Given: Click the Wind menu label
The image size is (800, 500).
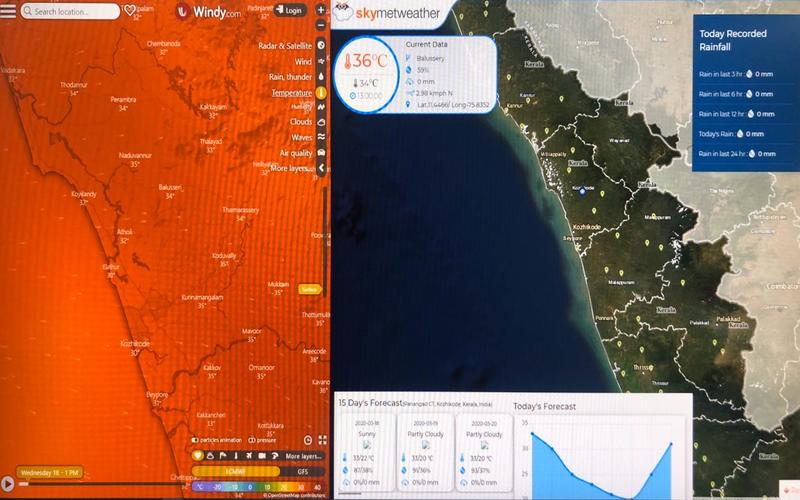Looking at the screenshot, I should pyautogui.click(x=303, y=61).
